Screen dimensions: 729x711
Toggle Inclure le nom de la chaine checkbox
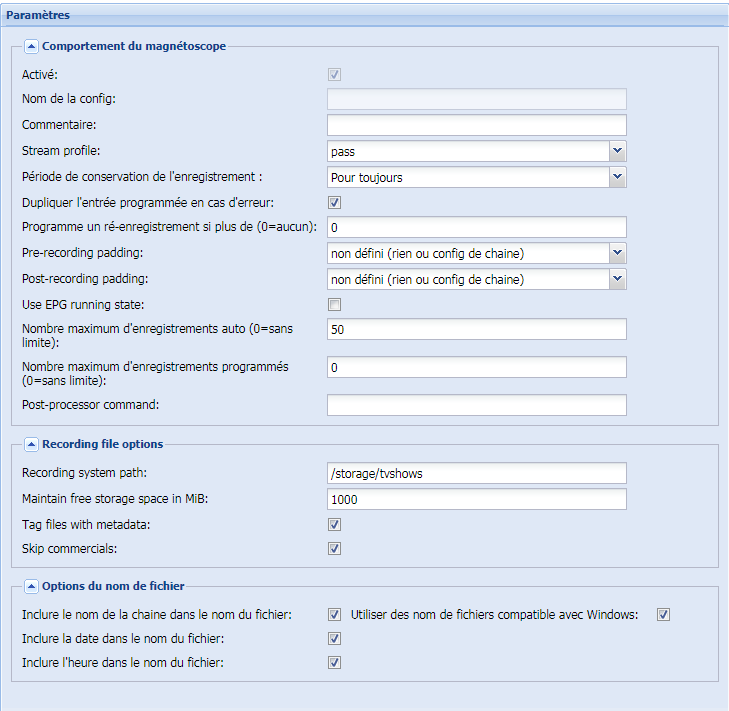pyautogui.click(x=334, y=615)
